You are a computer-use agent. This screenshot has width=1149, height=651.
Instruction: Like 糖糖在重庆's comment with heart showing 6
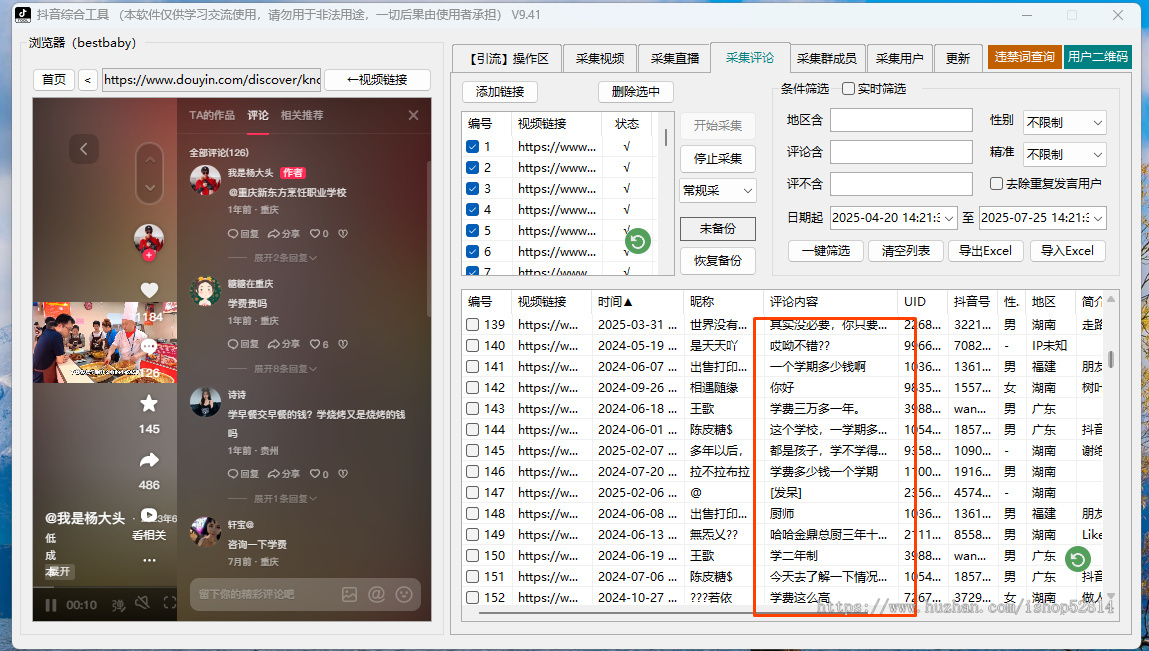319,344
